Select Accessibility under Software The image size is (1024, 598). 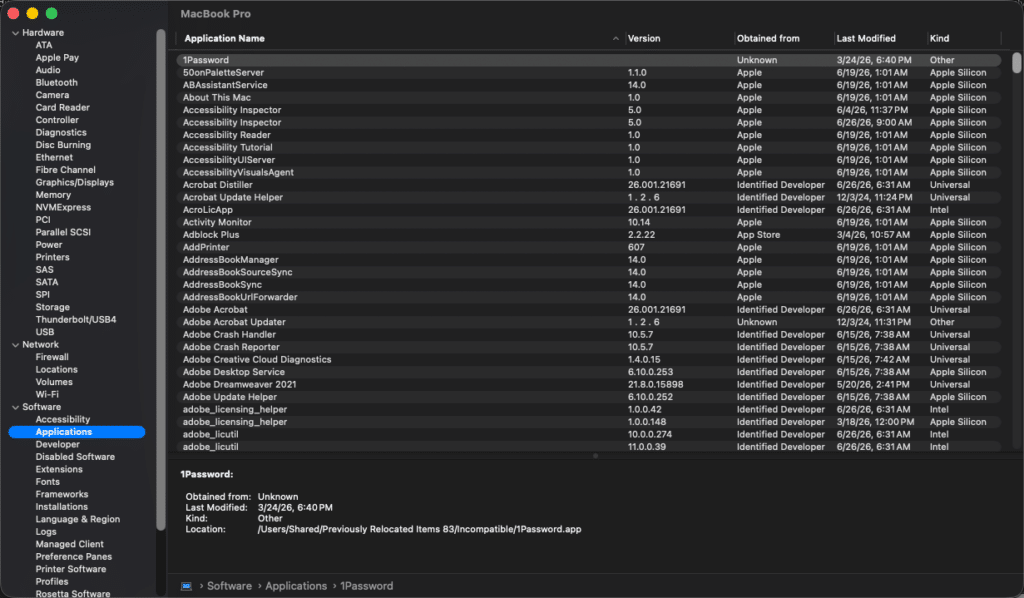[x=63, y=419]
